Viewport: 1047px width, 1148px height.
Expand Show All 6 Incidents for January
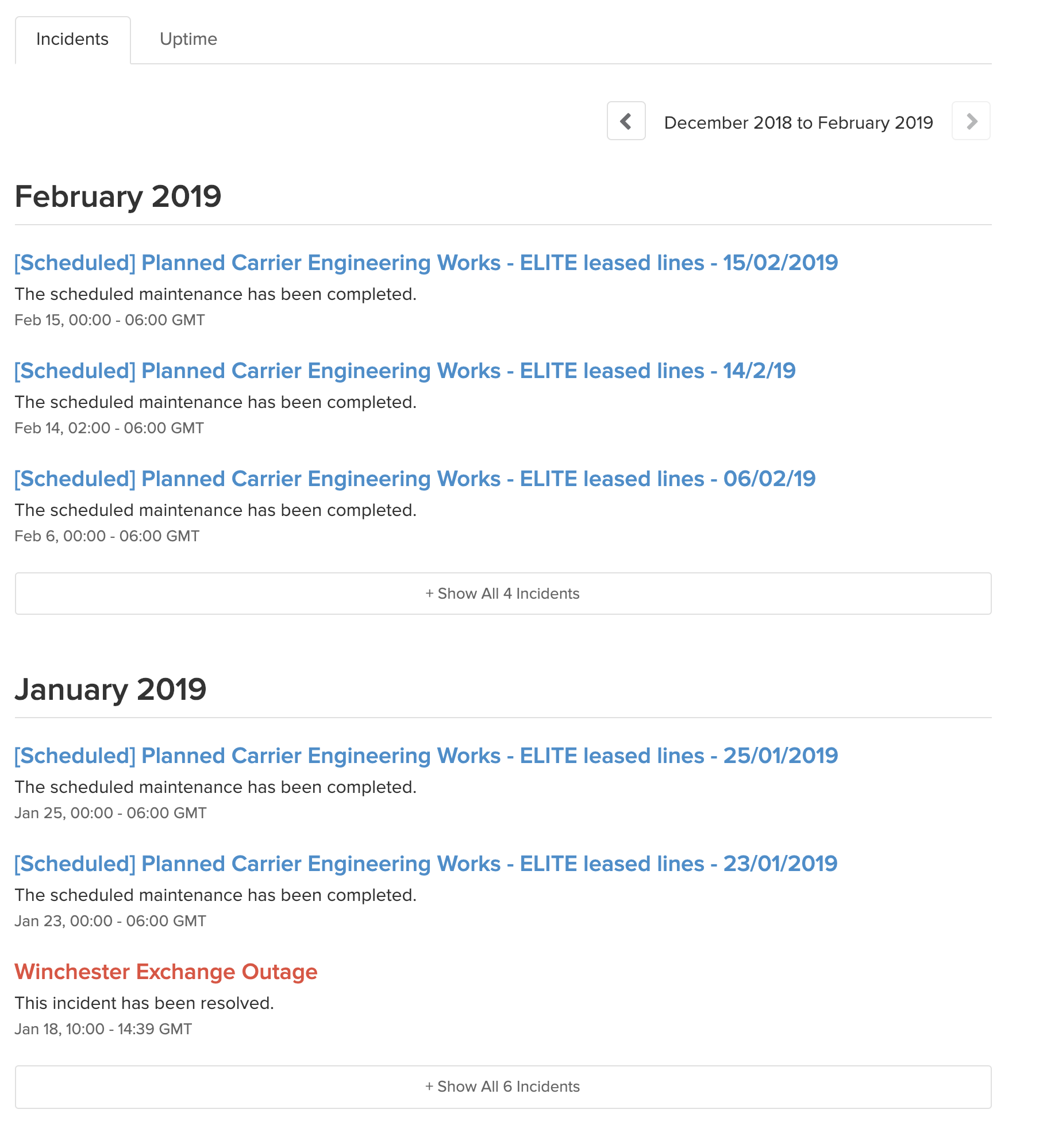503,1087
